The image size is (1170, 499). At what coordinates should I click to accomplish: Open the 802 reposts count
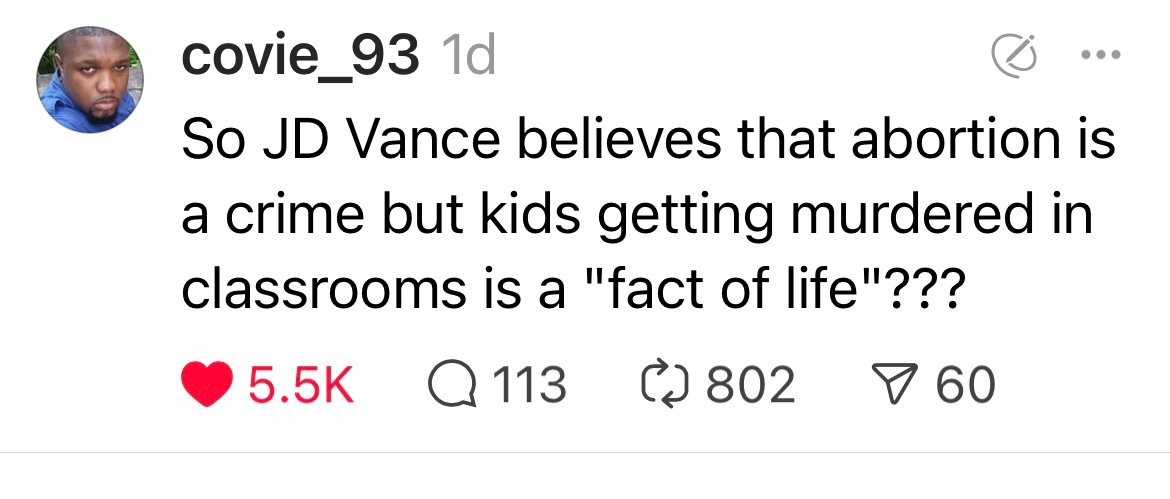pyautogui.click(x=750, y=385)
